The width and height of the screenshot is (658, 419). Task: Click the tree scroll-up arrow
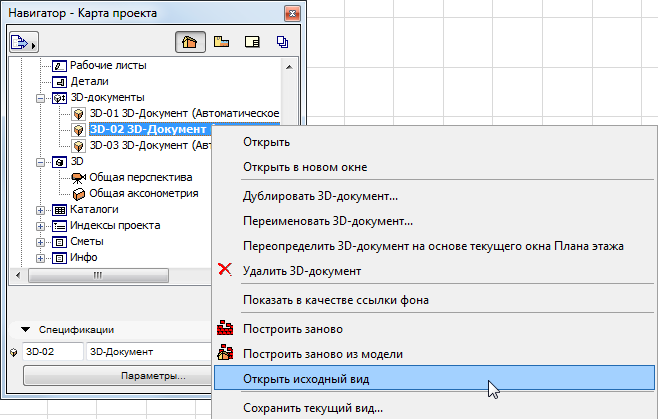[289, 67]
